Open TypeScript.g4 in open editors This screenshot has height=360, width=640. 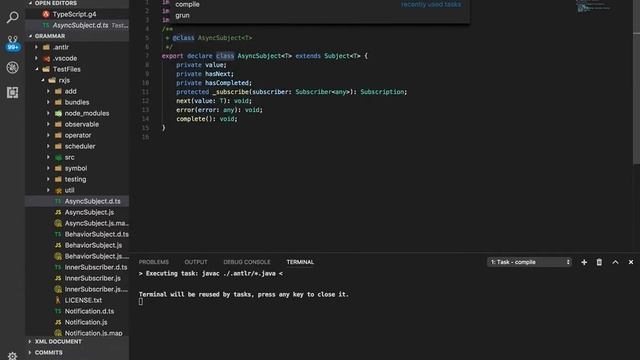74,14
